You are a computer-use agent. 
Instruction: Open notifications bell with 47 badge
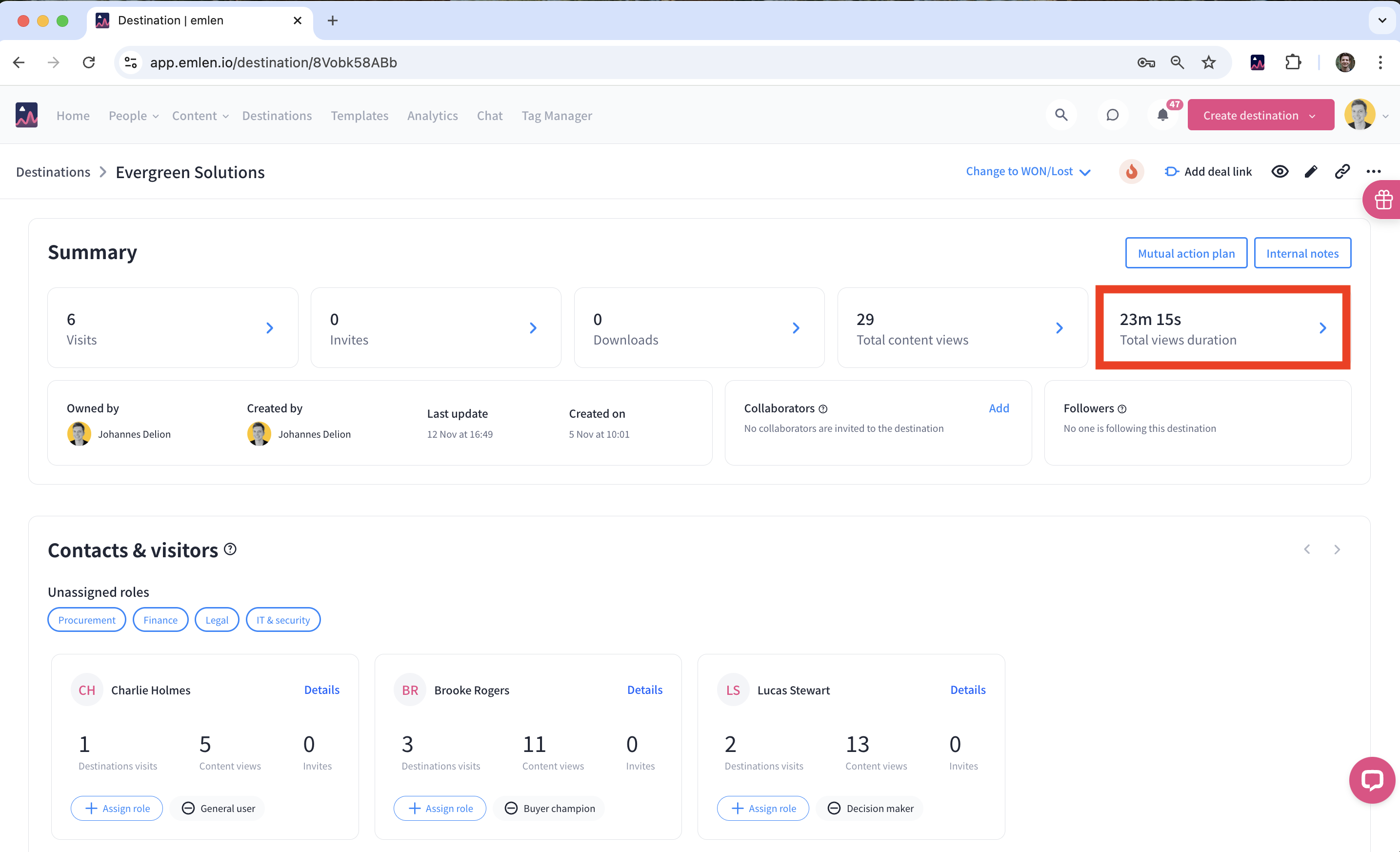pyautogui.click(x=1162, y=115)
